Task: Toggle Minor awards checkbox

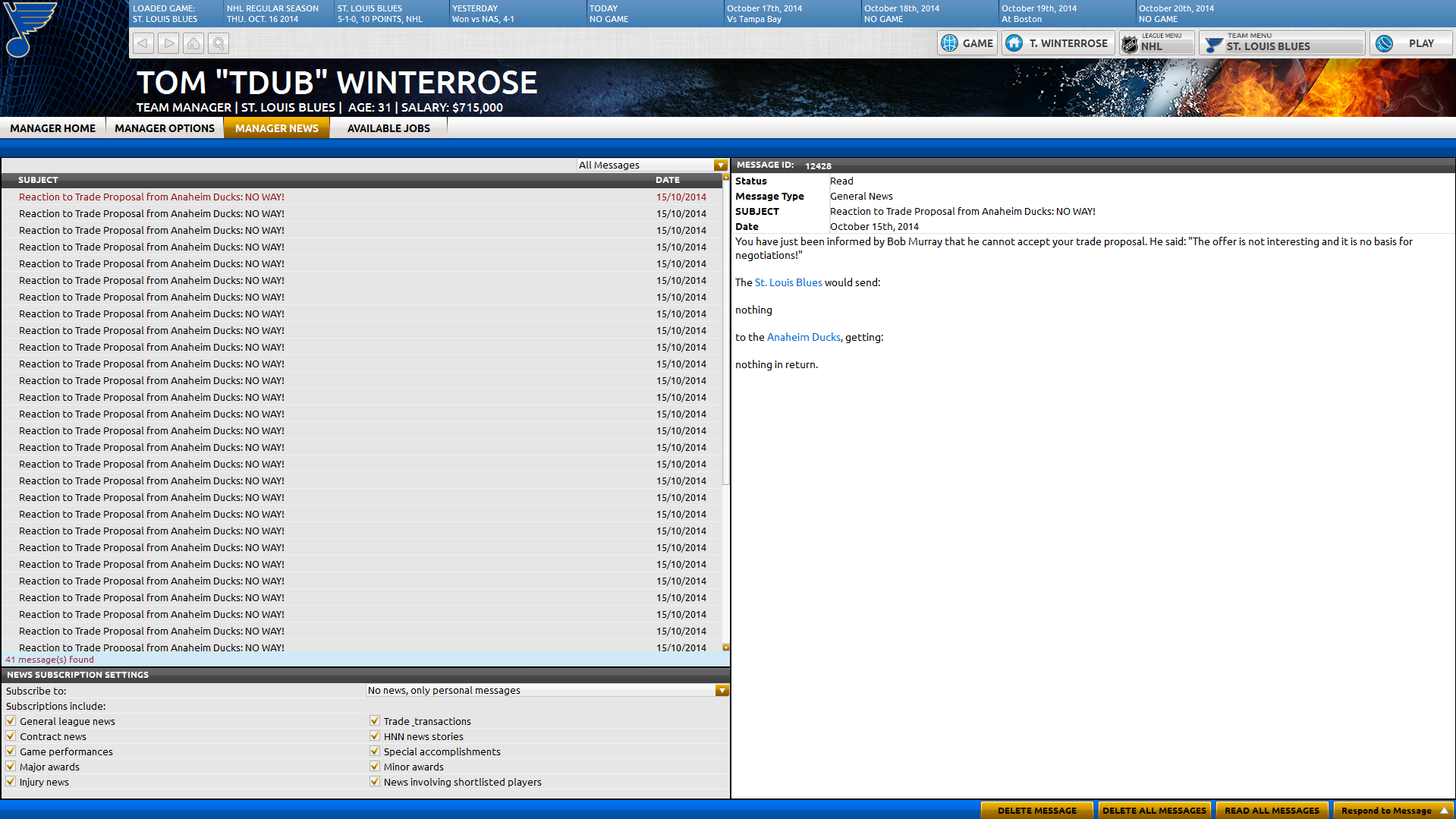Action: point(375,766)
